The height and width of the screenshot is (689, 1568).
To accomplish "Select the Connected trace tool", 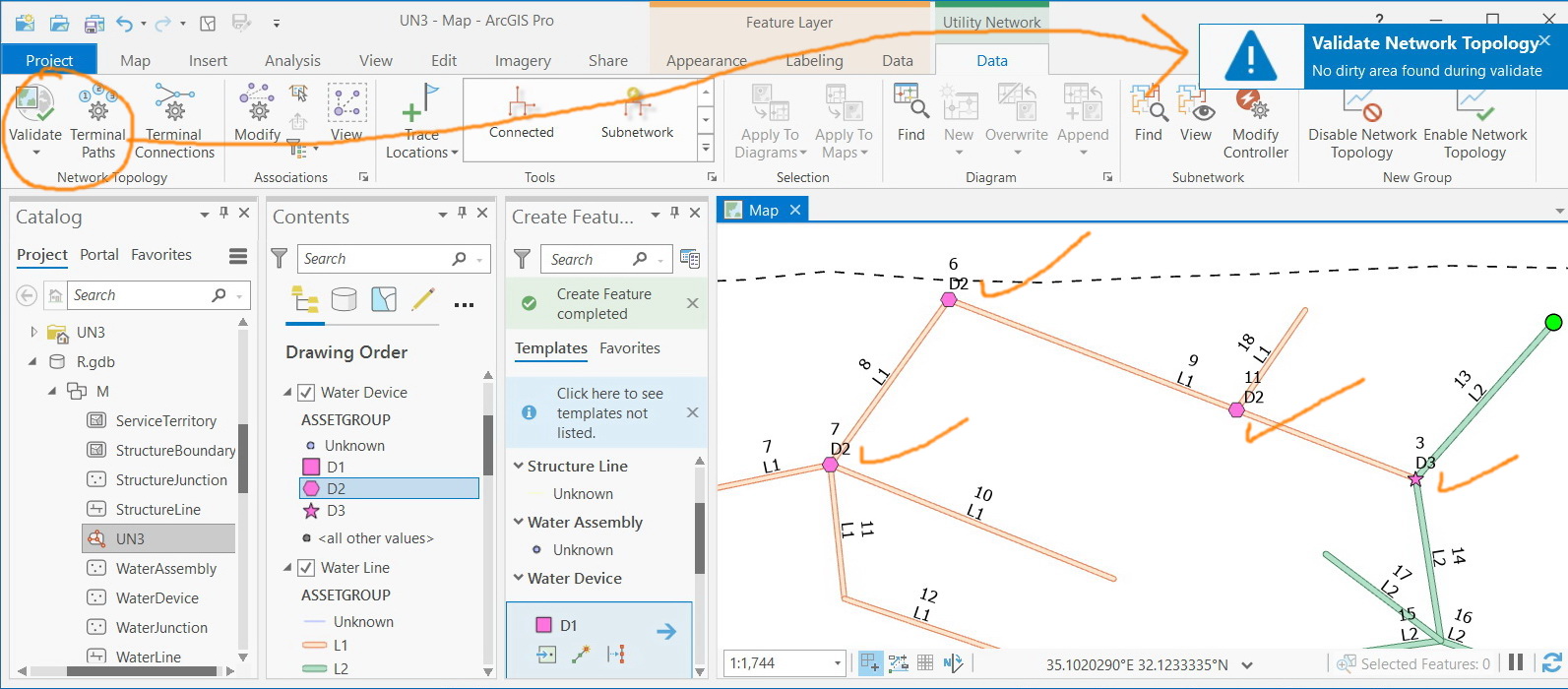I will [x=522, y=115].
